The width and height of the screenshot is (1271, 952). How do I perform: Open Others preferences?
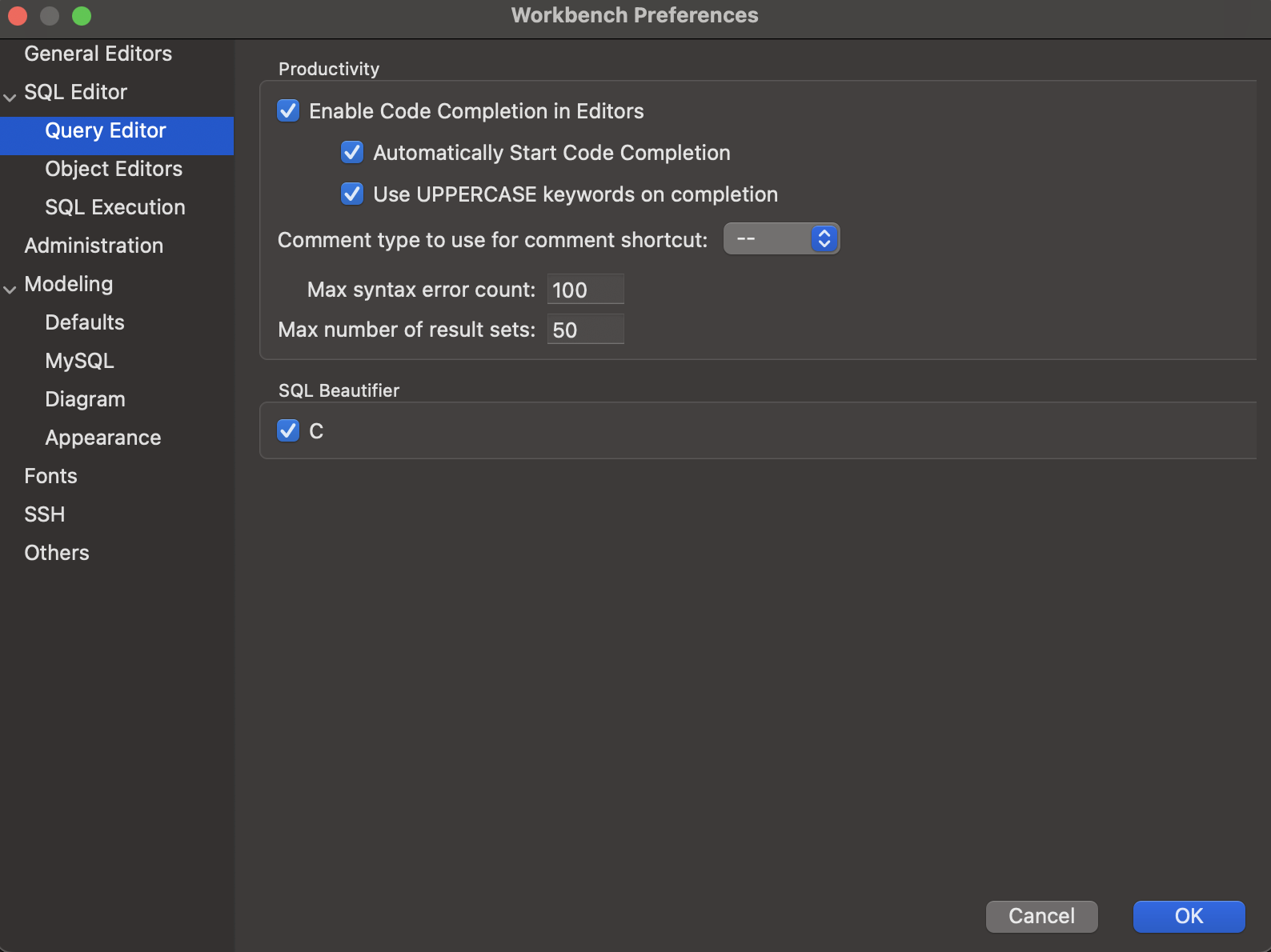[x=57, y=553]
